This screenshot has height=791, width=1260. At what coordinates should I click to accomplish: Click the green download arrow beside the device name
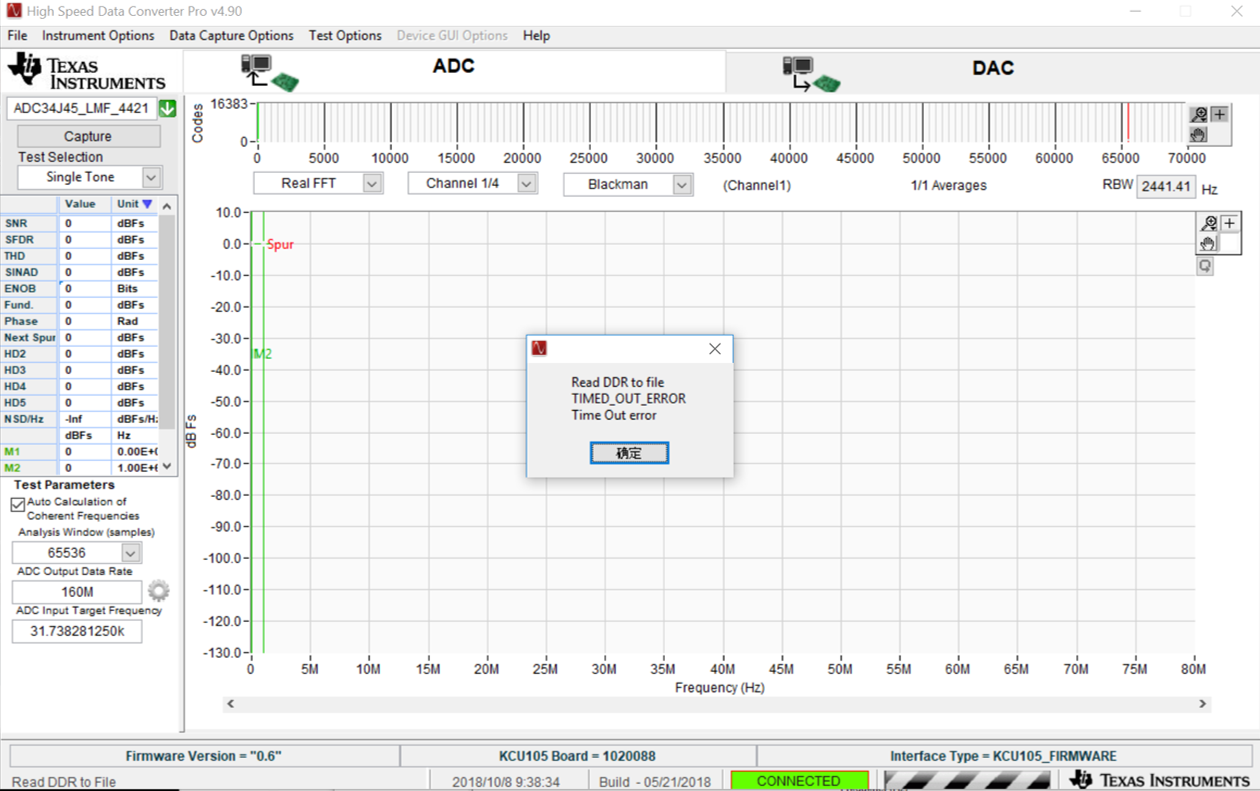(x=167, y=108)
